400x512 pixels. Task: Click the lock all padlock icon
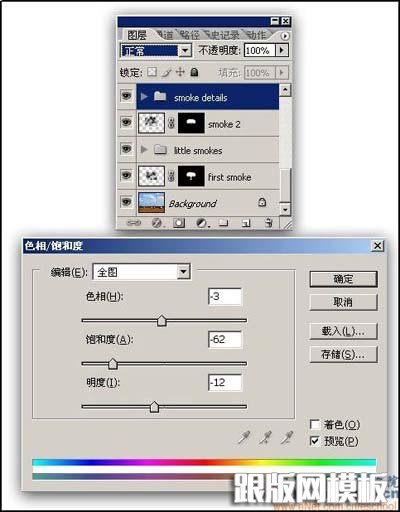tap(194, 72)
